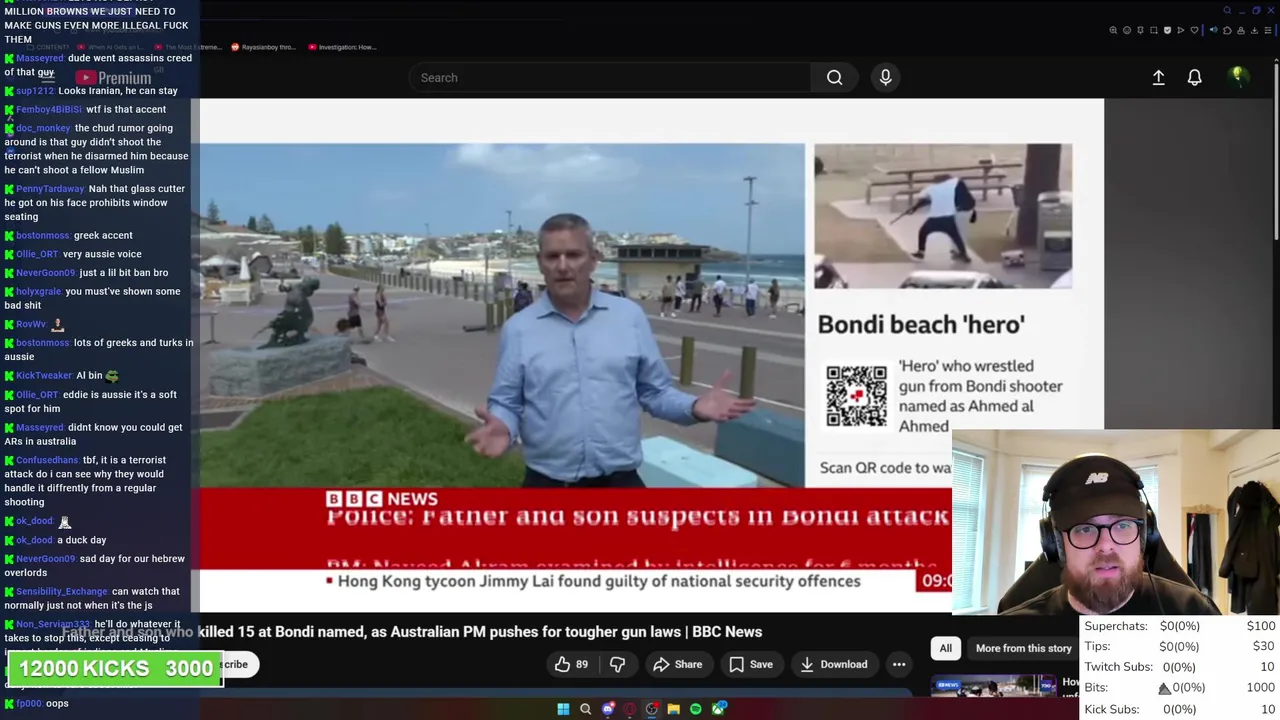
Task: Open the YouTube upload/create icon
Action: pyautogui.click(x=1158, y=77)
